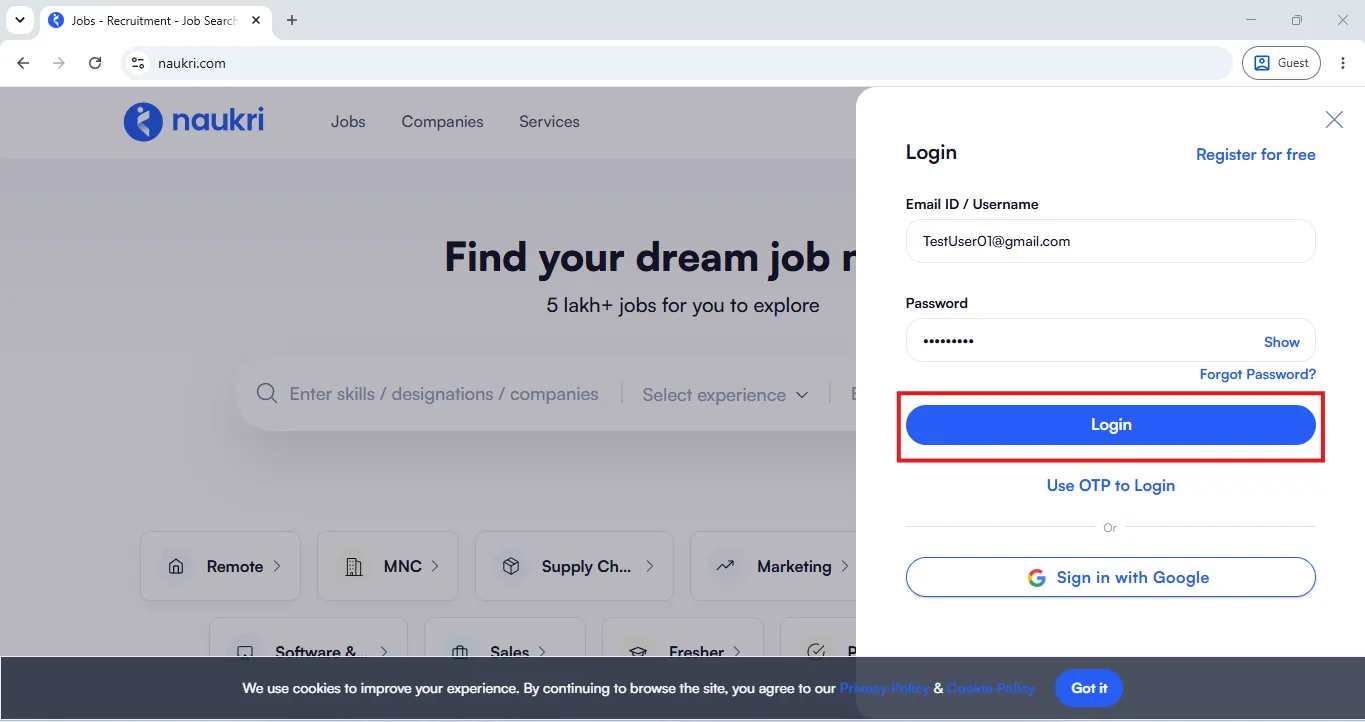
Task: Expand the Select experience dropdown
Action: pos(726,394)
